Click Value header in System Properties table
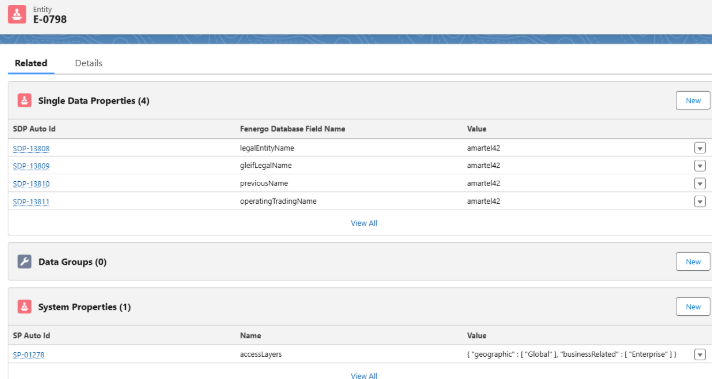This screenshot has height=379, width=712. pyautogui.click(x=476, y=335)
